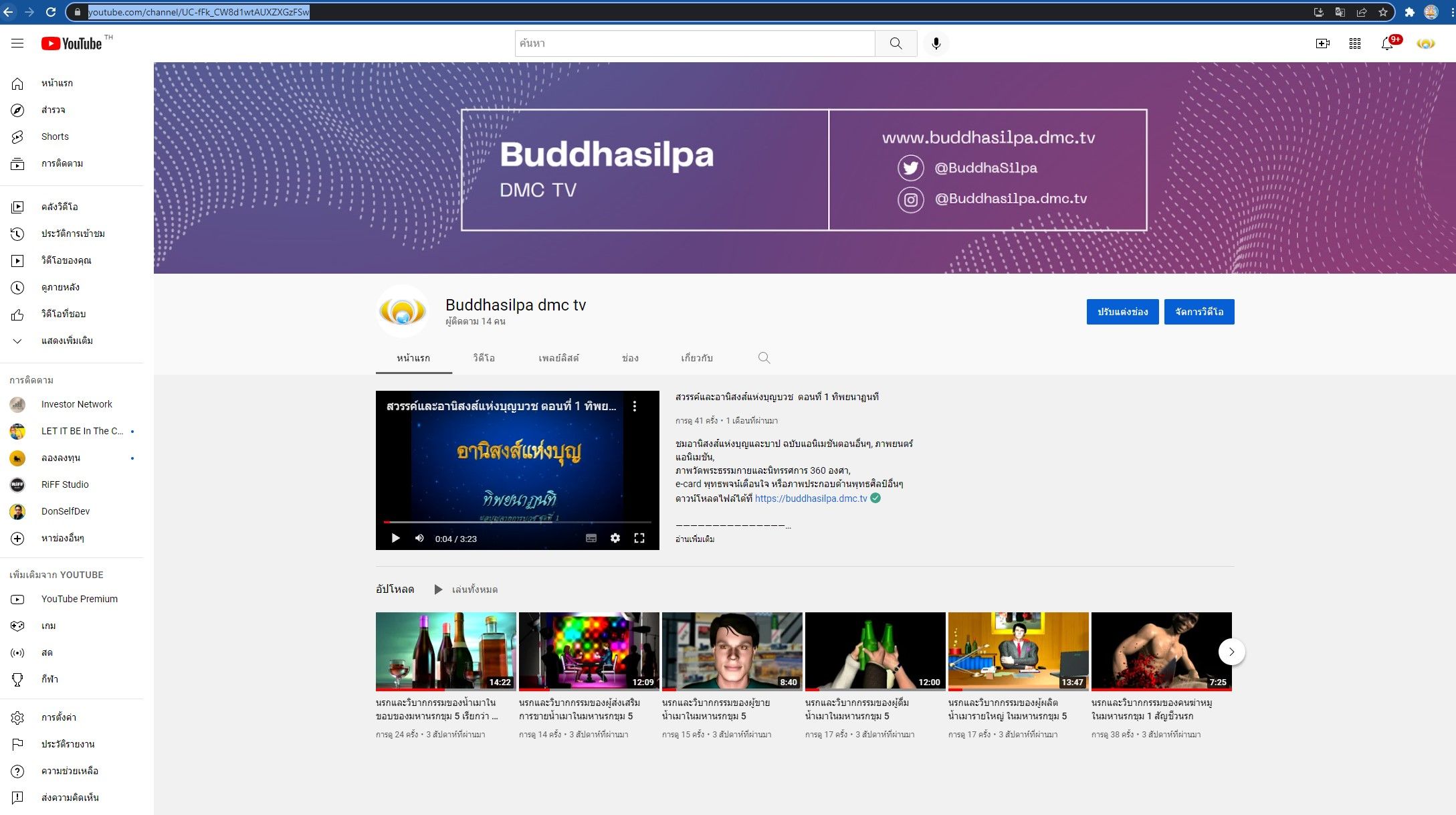Toggle subtitles on the featured video player

591,538
